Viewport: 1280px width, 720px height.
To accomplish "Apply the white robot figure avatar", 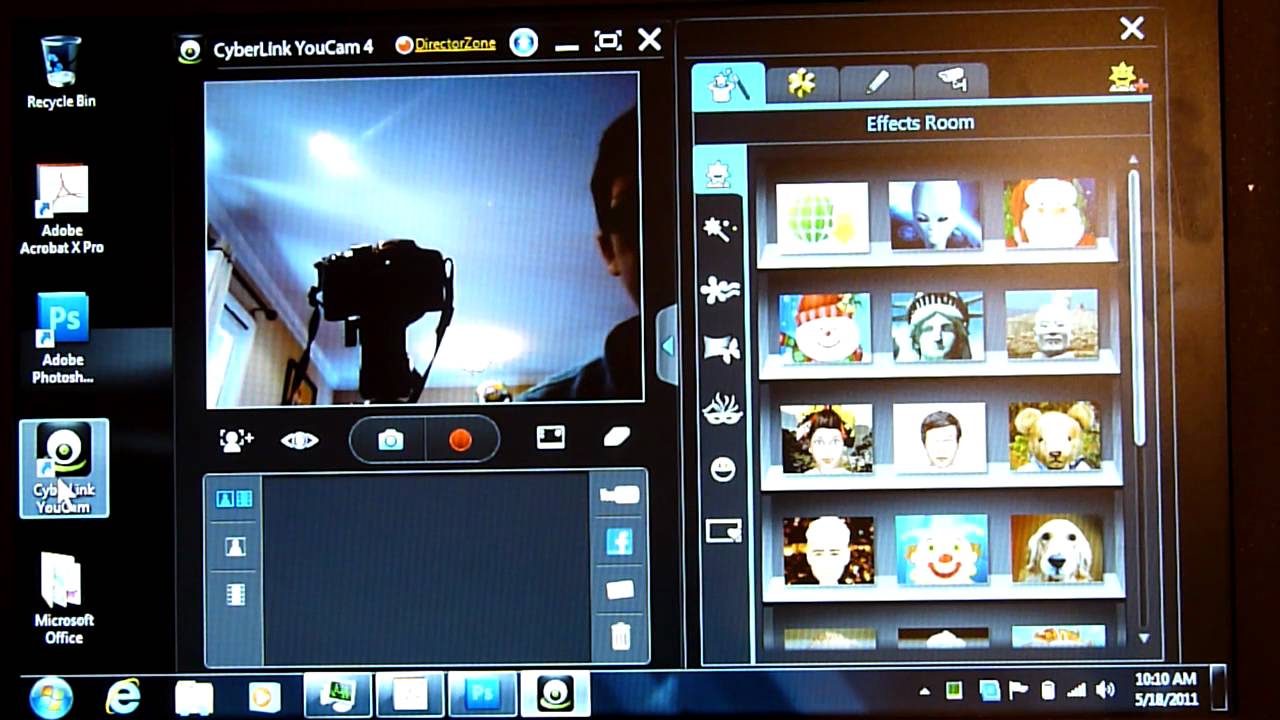I will (1052, 324).
